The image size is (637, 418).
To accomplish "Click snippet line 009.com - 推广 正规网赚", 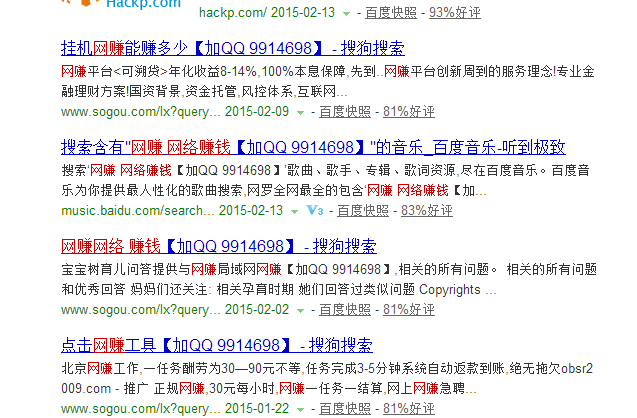I will [x=269, y=388].
